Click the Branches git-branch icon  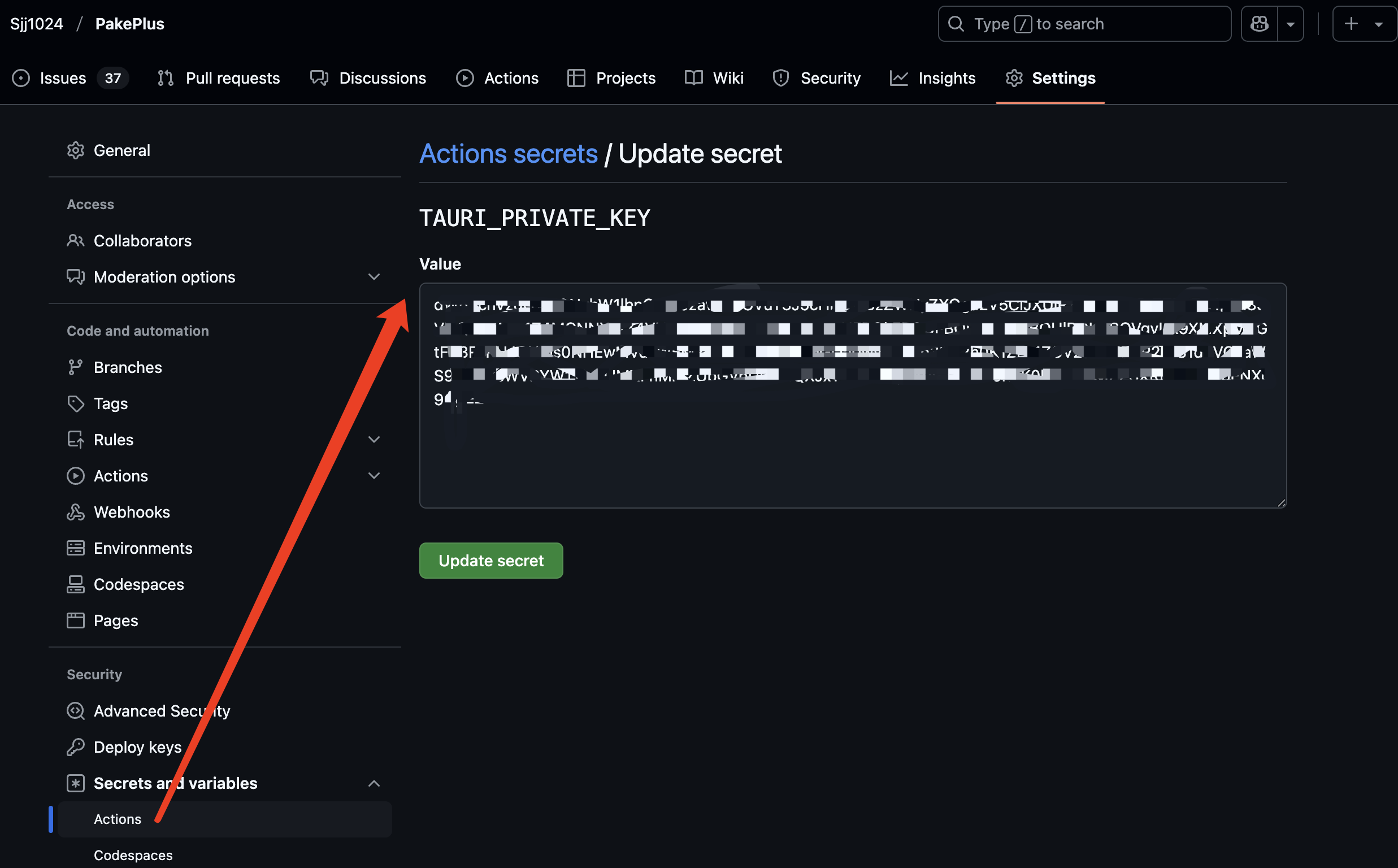75,367
